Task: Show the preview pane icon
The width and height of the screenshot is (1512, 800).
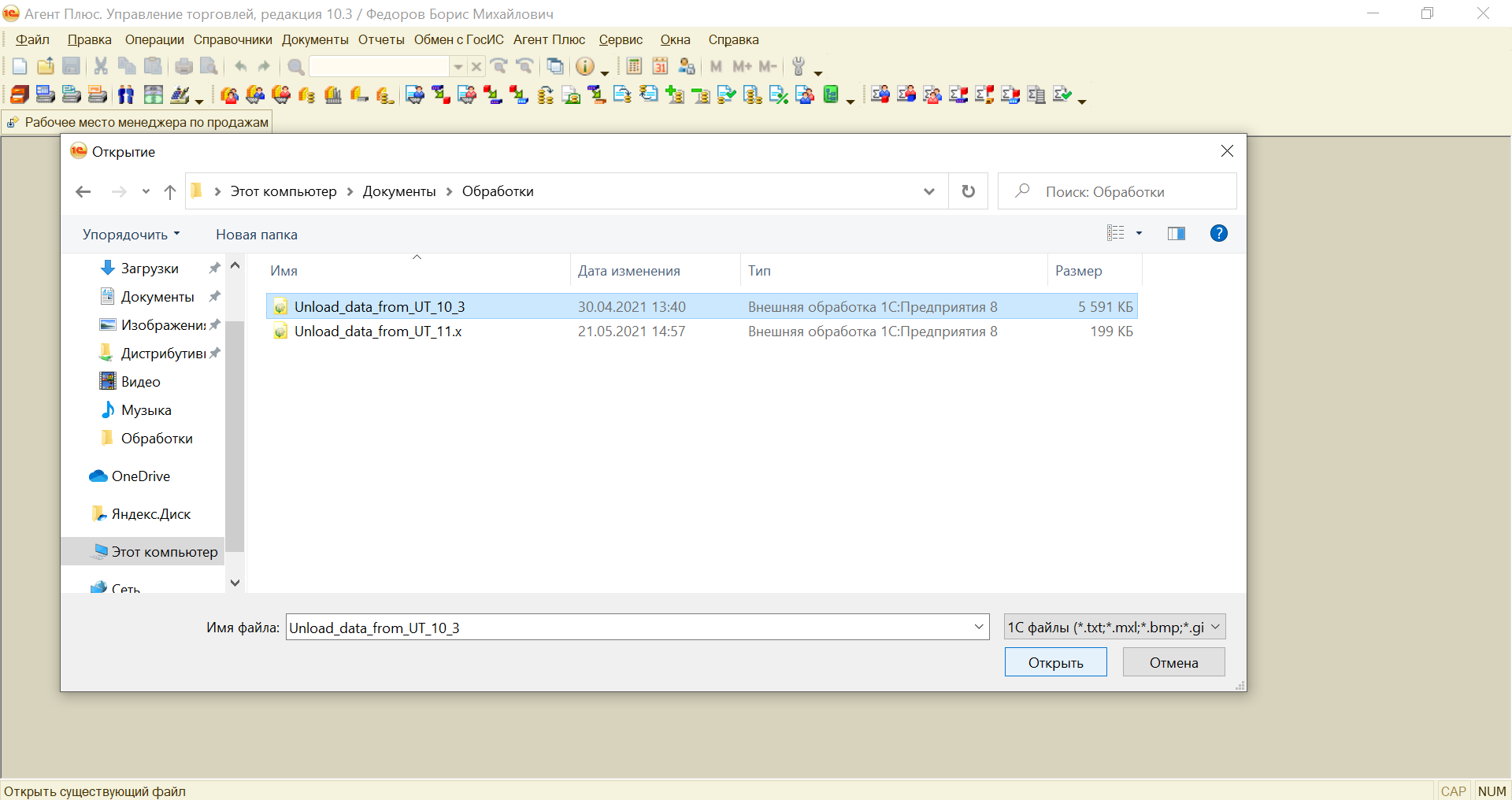Action: click(x=1177, y=233)
